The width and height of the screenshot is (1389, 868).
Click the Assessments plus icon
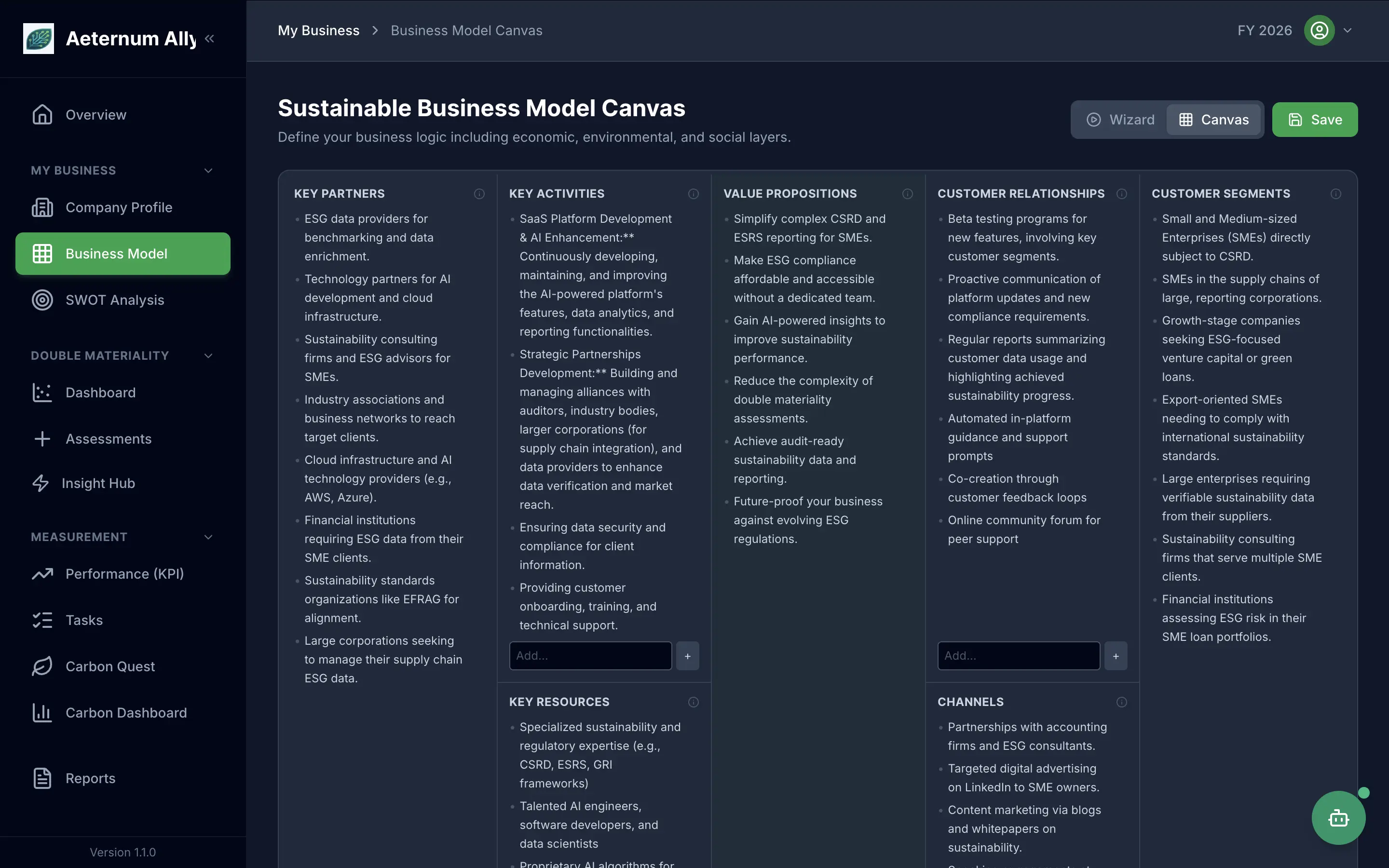(42, 439)
